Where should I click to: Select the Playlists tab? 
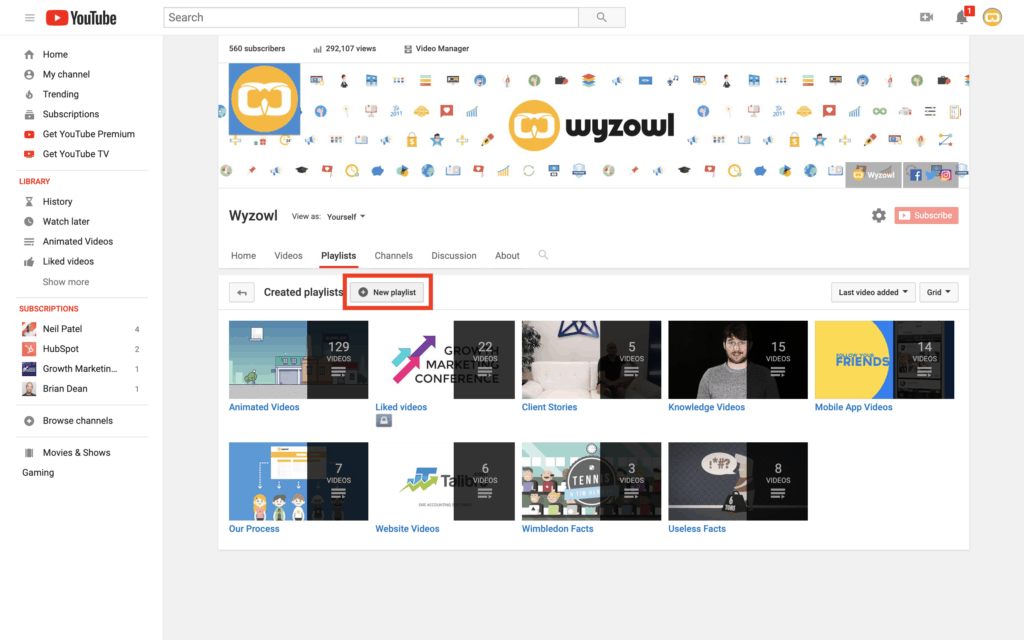point(338,256)
